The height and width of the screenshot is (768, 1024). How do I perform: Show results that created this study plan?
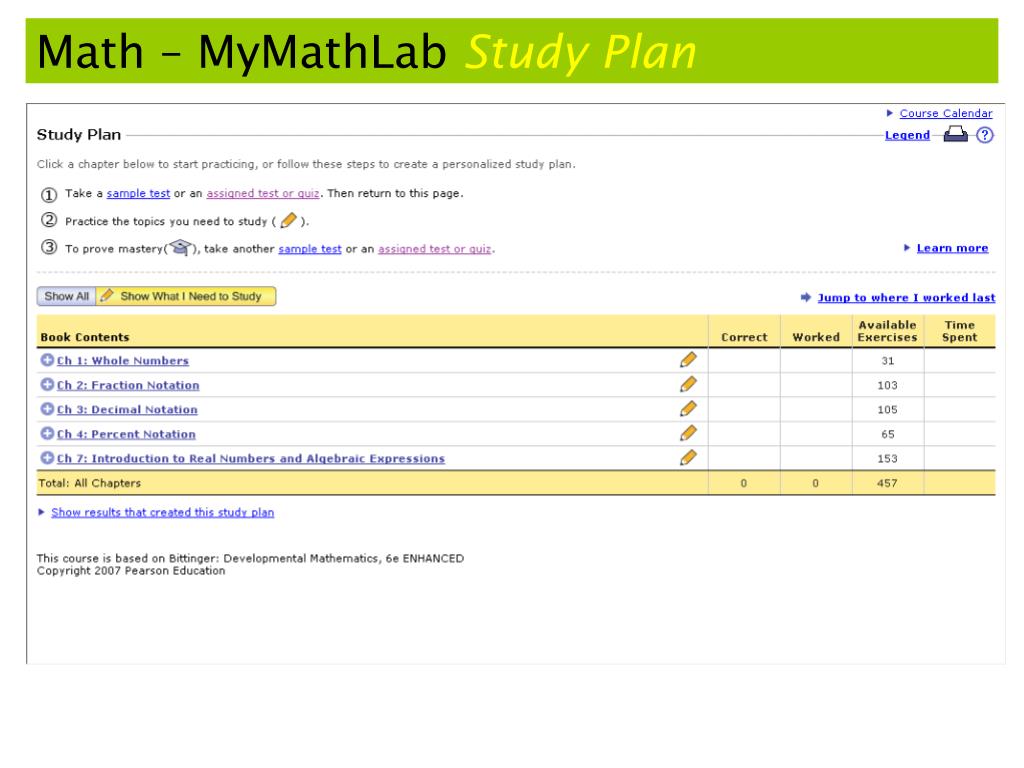pyautogui.click(x=163, y=513)
